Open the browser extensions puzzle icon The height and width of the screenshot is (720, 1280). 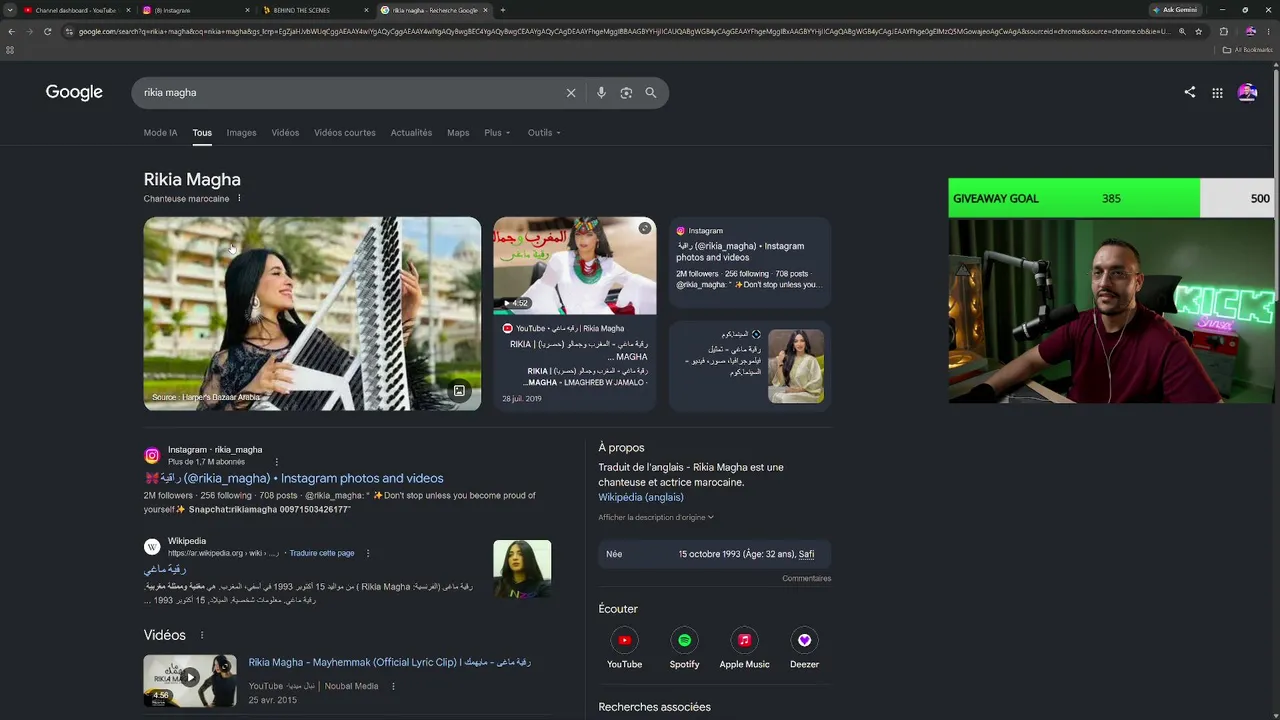(x=1223, y=31)
